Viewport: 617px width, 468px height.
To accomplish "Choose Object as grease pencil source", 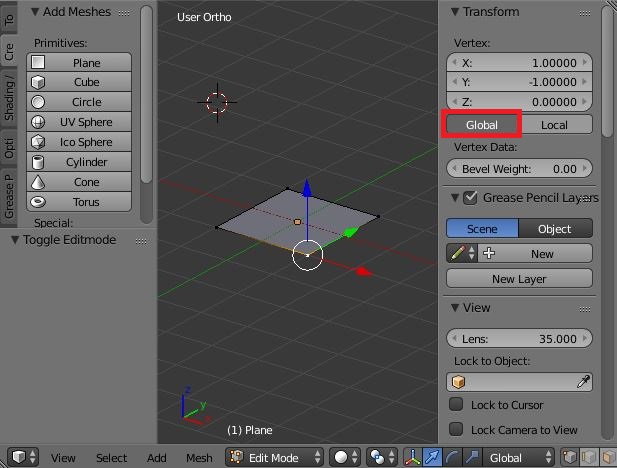I will 555,229.
